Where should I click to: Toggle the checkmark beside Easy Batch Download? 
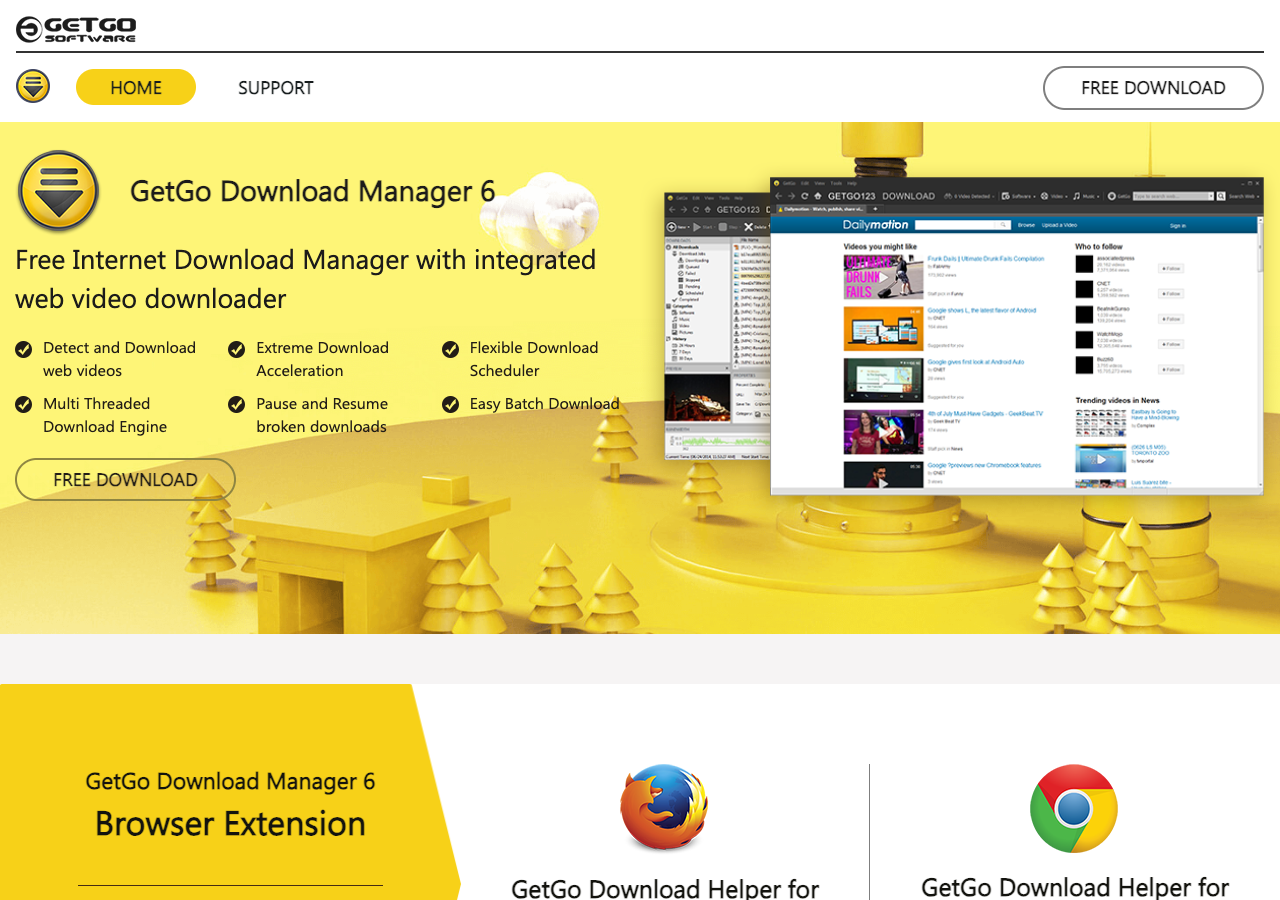click(450, 404)
